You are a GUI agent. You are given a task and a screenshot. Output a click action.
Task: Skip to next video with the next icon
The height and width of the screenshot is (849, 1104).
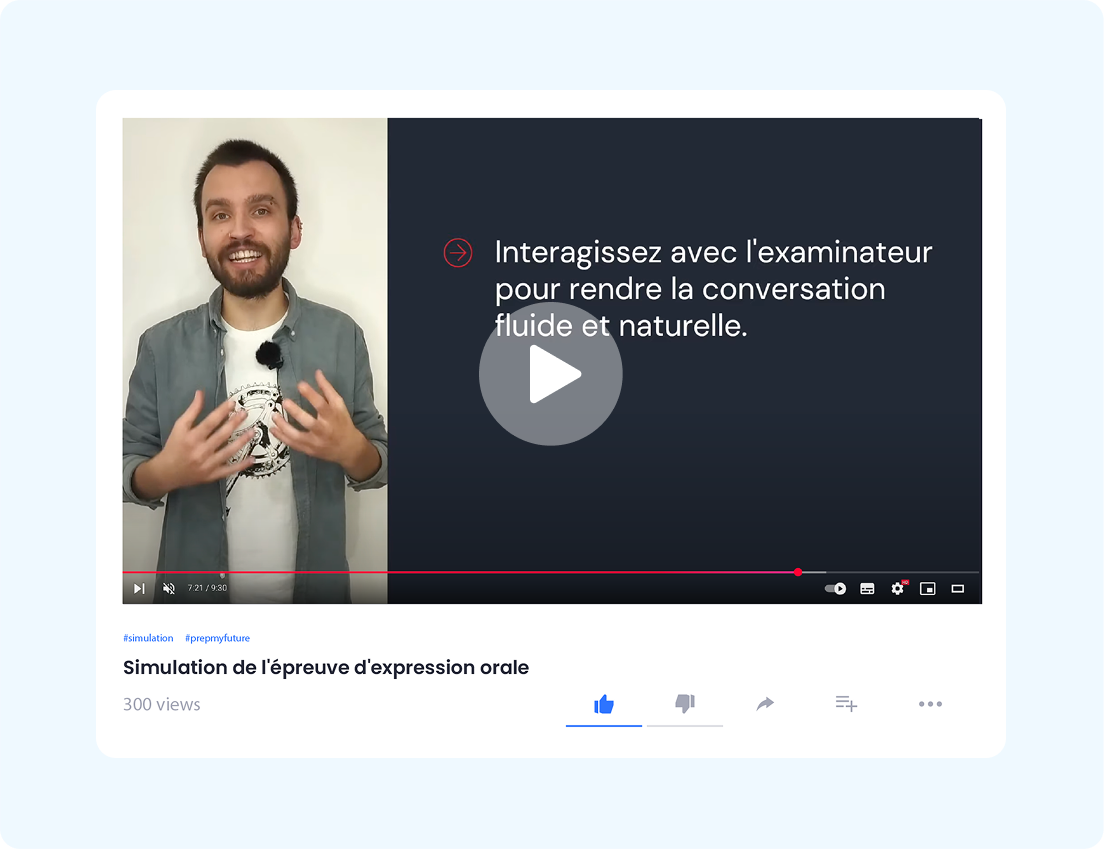[x=139, y=589]
